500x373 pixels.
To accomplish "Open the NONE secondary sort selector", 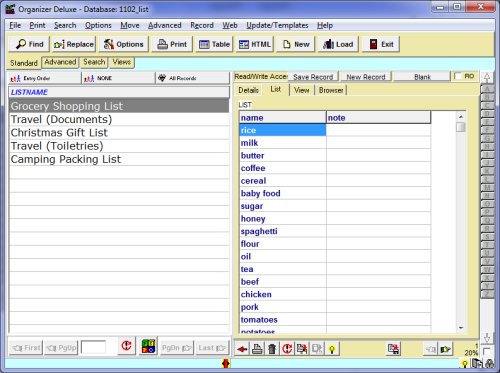I will coord(118,78).
